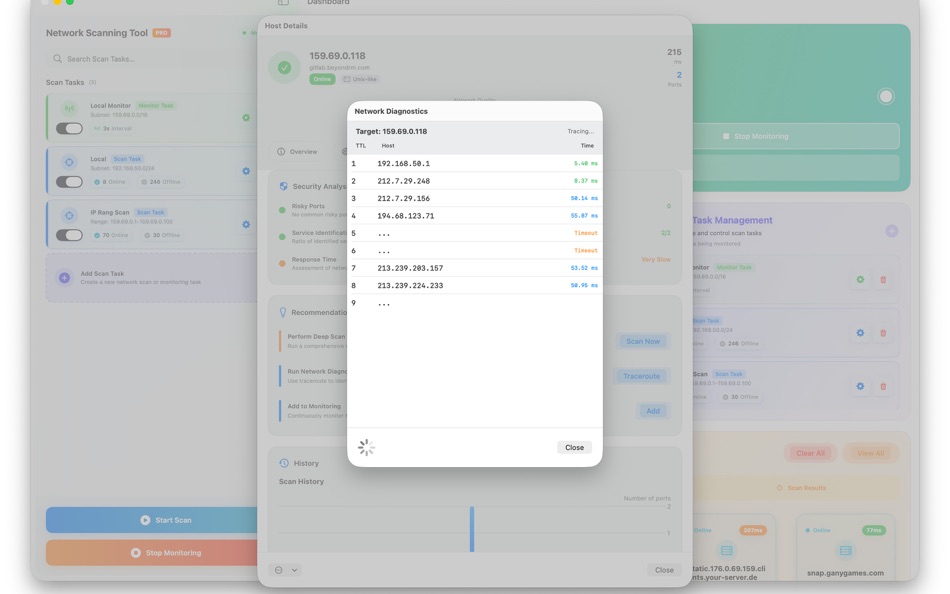Click the Scan Results label
This screenshot has width=950, height=594.
tap(806, 488)
